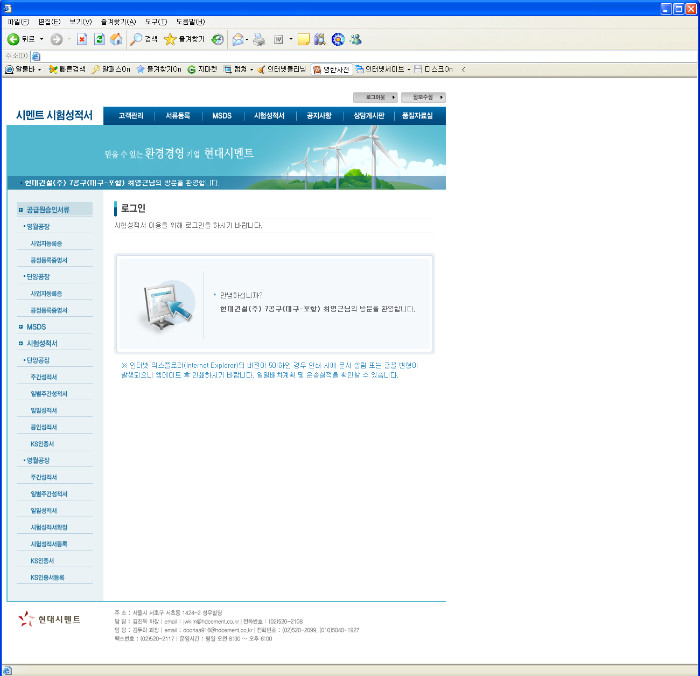Click the 즐겨찾기On star button in ALToolbar
The image size is (700, 676).
(159, 69)
